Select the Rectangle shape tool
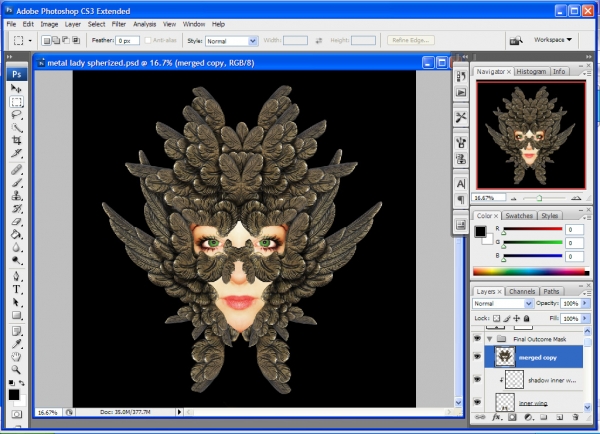This screenshot has height=434, width=600. pyautogui.click(x=16, y=315)
